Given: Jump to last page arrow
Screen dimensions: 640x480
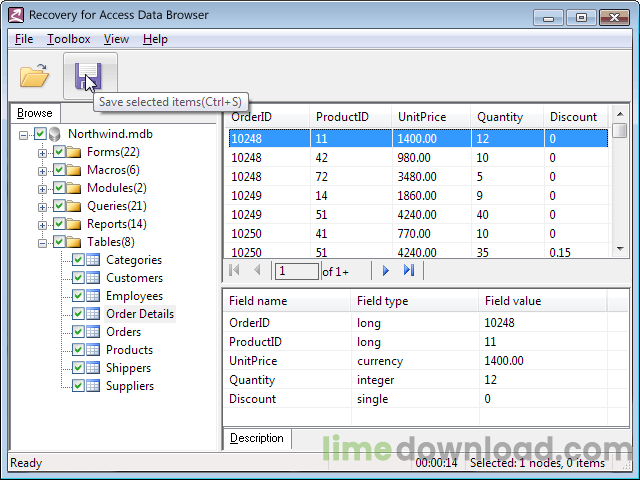Looking at the screenshot, I should [x=409, y=270].
